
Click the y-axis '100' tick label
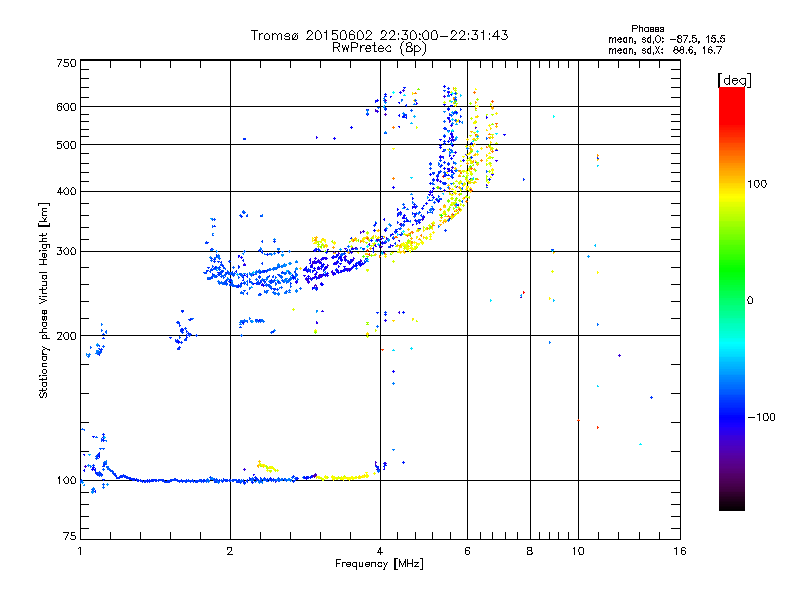click(x=66, y=480)
